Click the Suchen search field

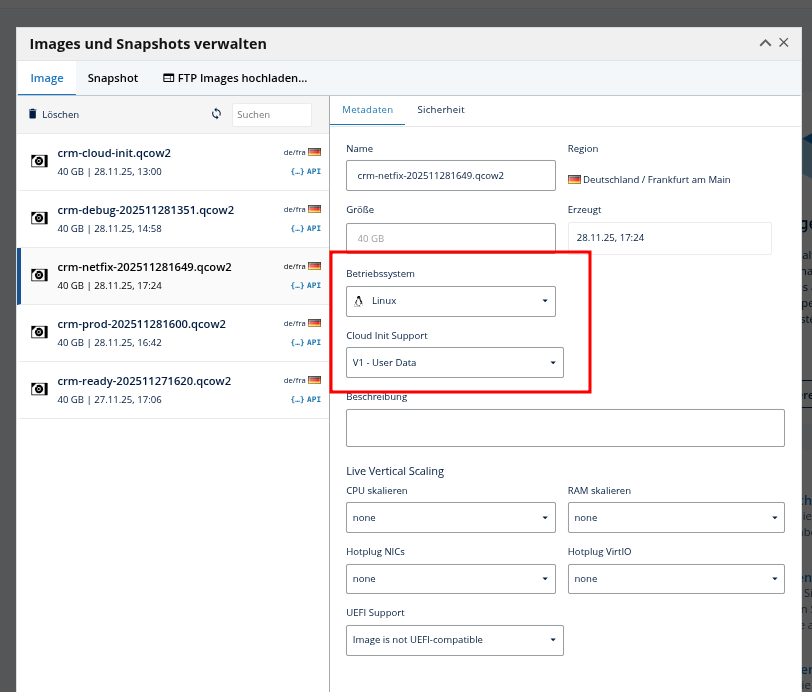pos(271,114)
